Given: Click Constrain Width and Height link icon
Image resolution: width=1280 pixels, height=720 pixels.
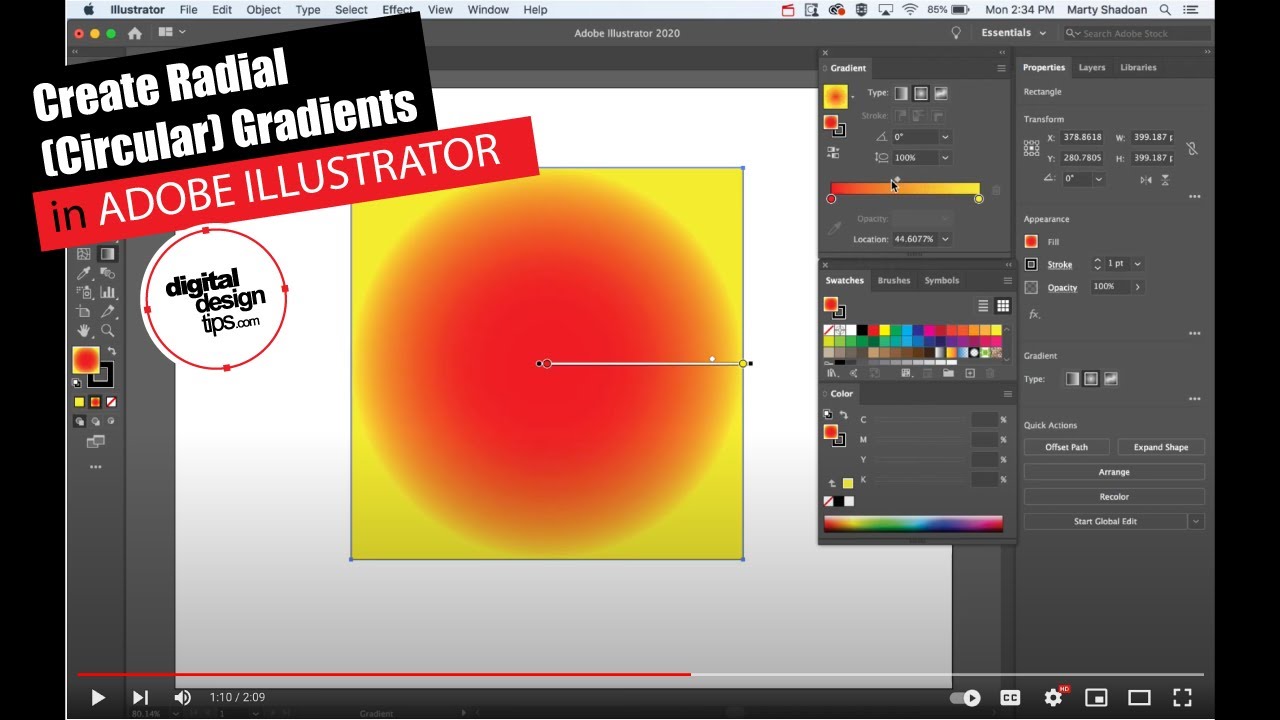Looking at the screenshot, I should click(1191, 148).
